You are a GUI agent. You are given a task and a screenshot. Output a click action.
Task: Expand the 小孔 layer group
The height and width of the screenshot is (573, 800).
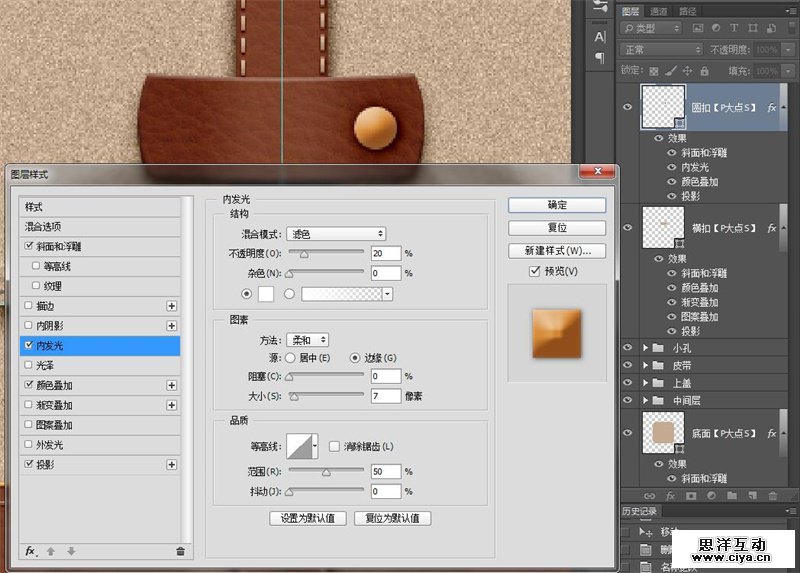pos(645,348)
